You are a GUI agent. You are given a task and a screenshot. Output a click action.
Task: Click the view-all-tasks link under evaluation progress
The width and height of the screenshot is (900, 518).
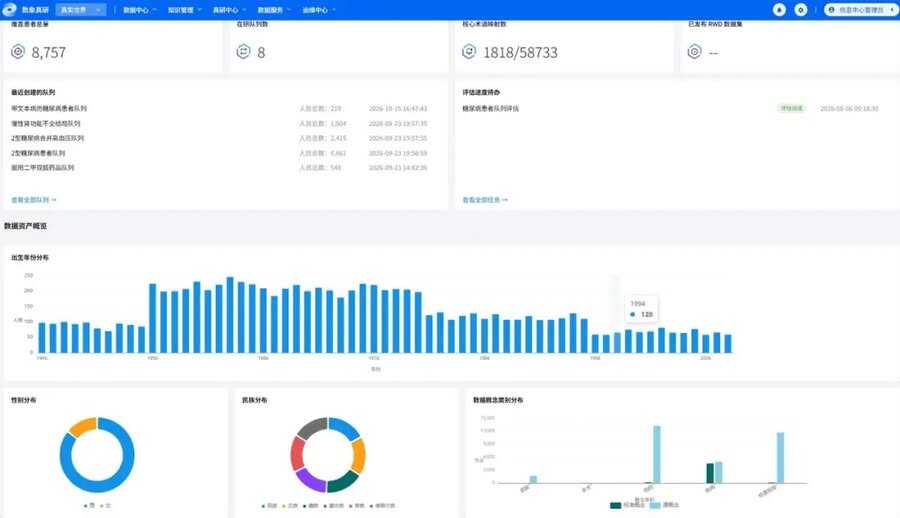coord(485,200)
